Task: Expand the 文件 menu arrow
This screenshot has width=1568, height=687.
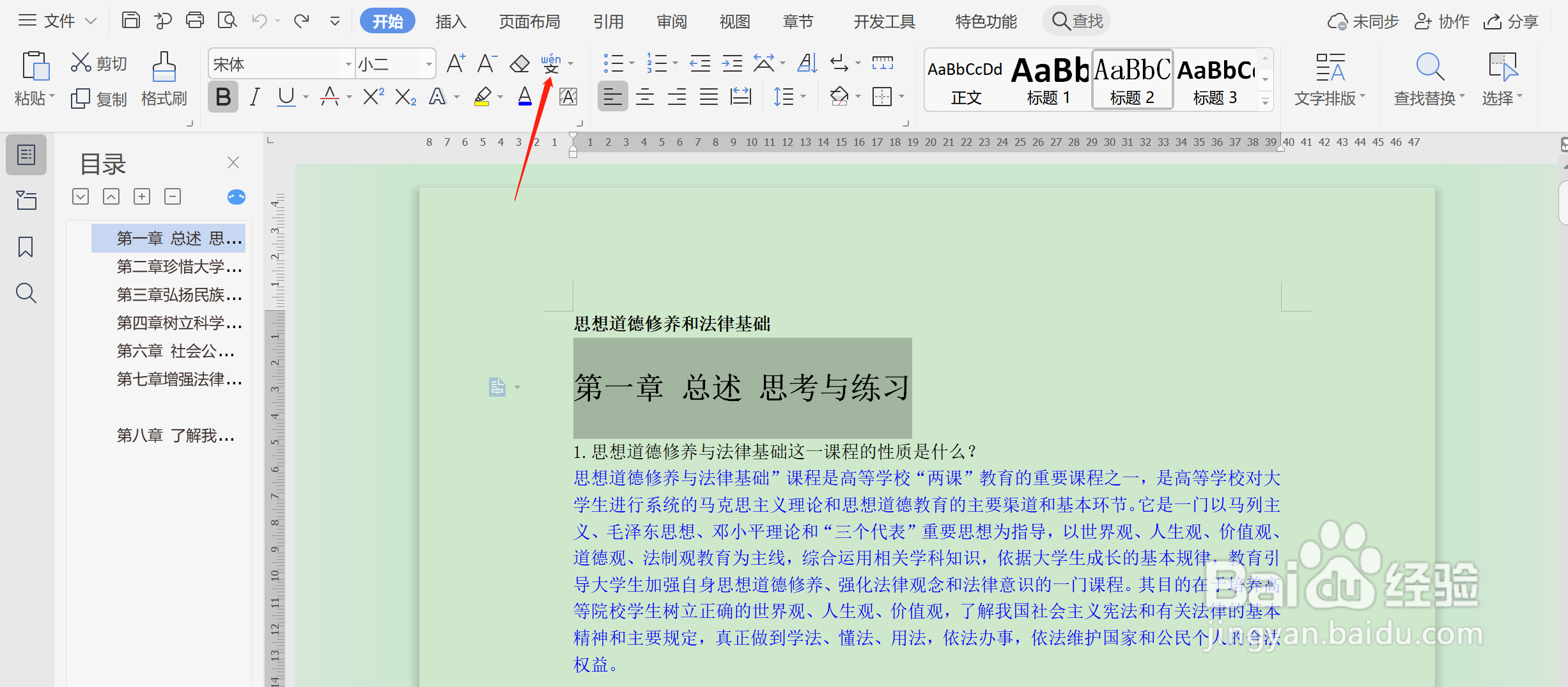Action: [x=91, y=21]
